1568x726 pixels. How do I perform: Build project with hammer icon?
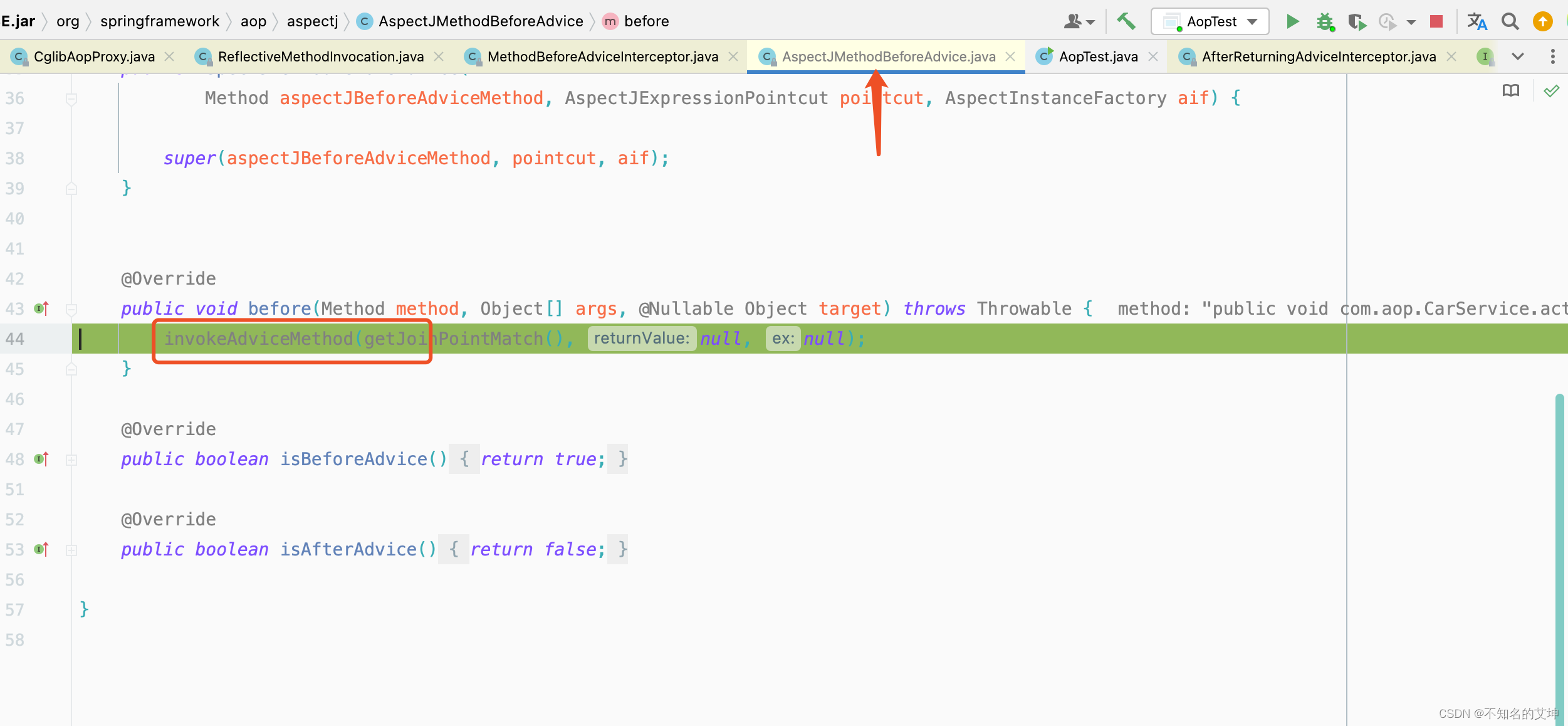(1126, 21)
